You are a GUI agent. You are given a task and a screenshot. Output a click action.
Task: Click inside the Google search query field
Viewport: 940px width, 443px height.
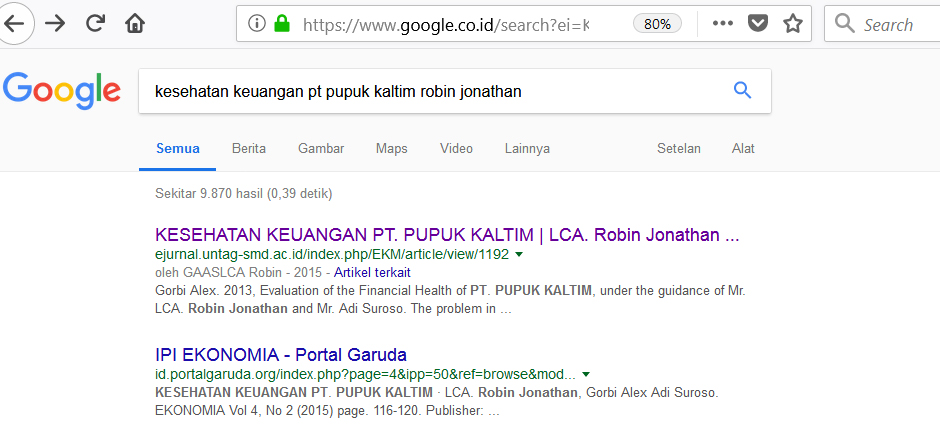(x=430, y=91)
